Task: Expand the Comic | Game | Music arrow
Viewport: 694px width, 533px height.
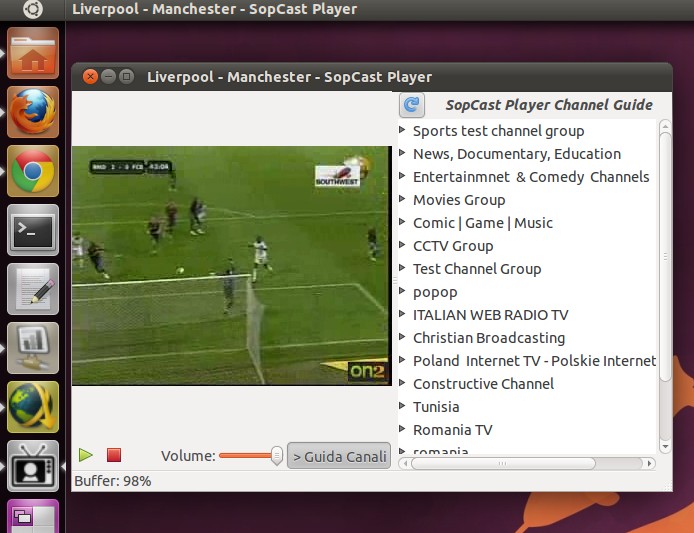Action: tap(402, 221)
